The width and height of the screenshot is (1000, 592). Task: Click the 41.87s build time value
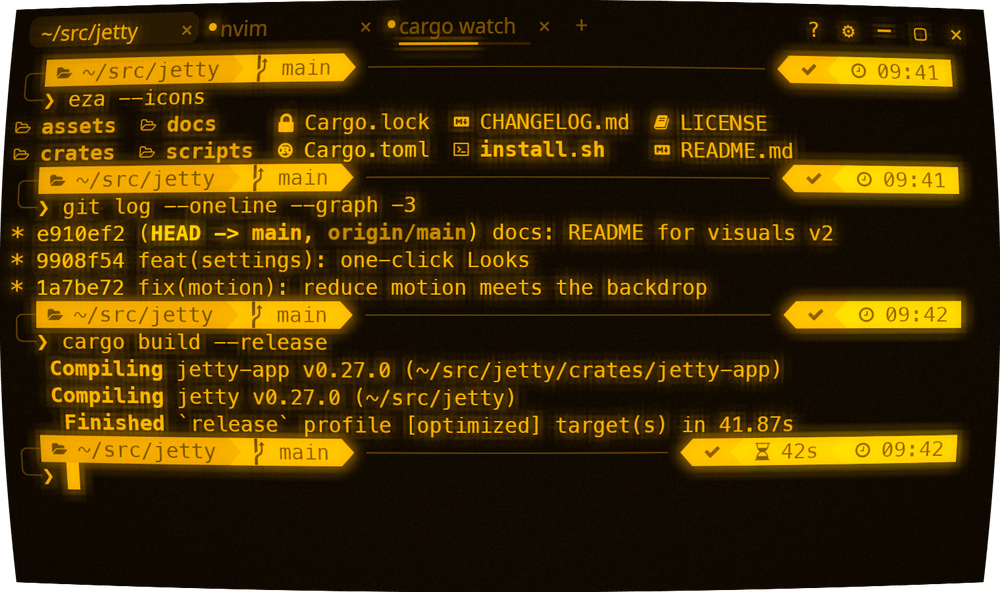tap(756, 424)
